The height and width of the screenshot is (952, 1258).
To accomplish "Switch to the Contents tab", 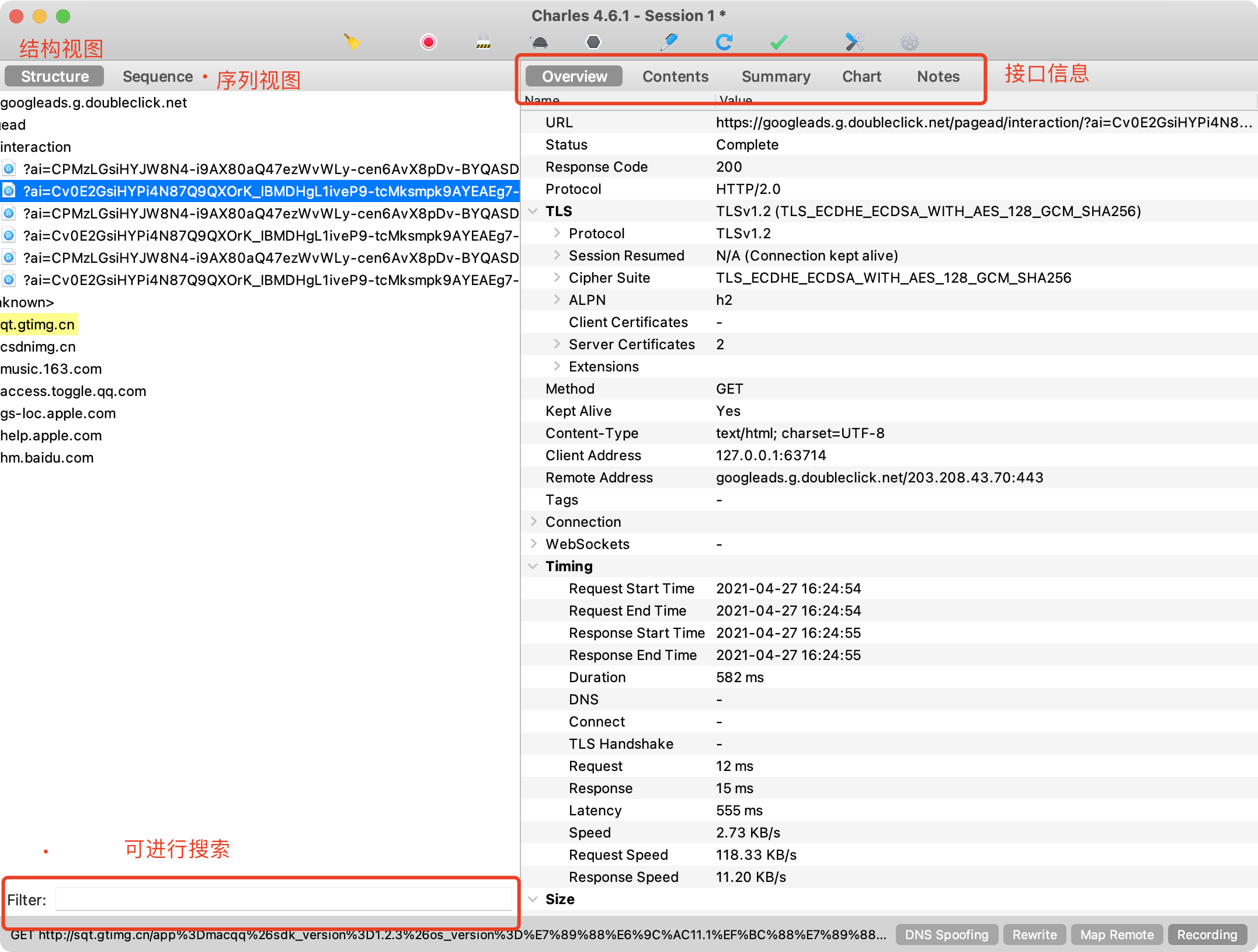I will (x=675, y=76).
